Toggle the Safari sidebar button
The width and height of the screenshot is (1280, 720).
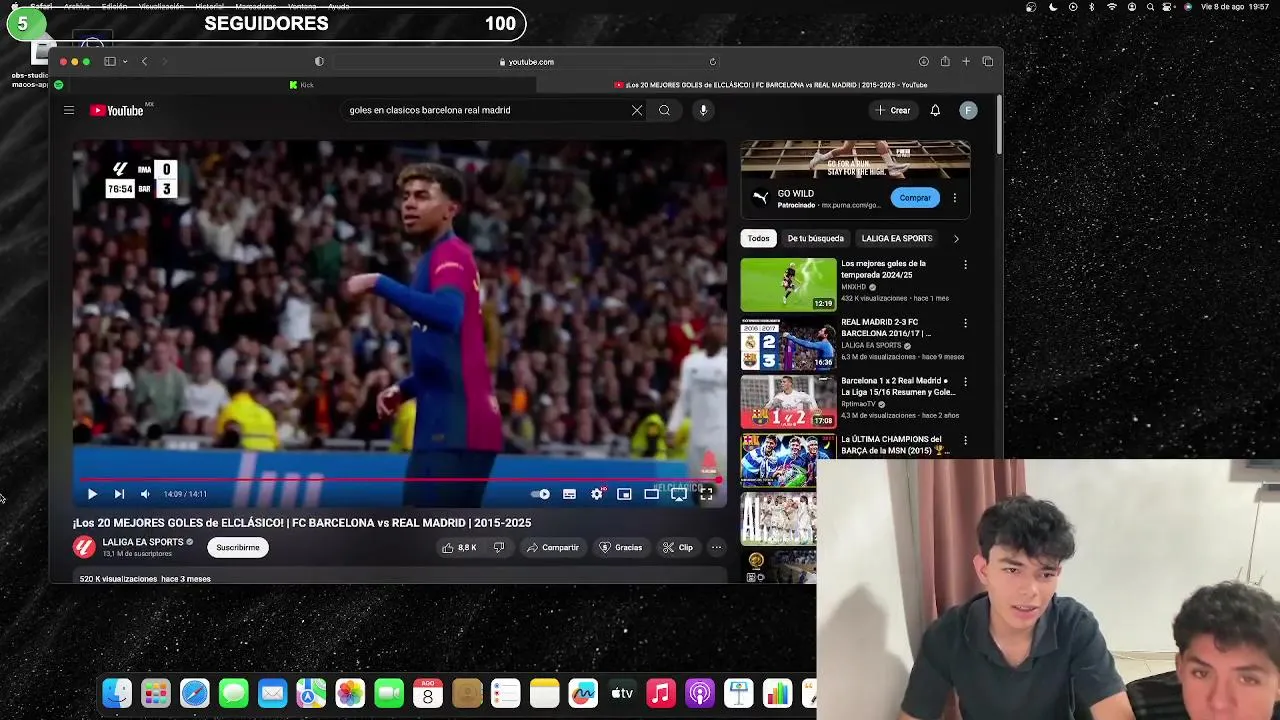110,62
